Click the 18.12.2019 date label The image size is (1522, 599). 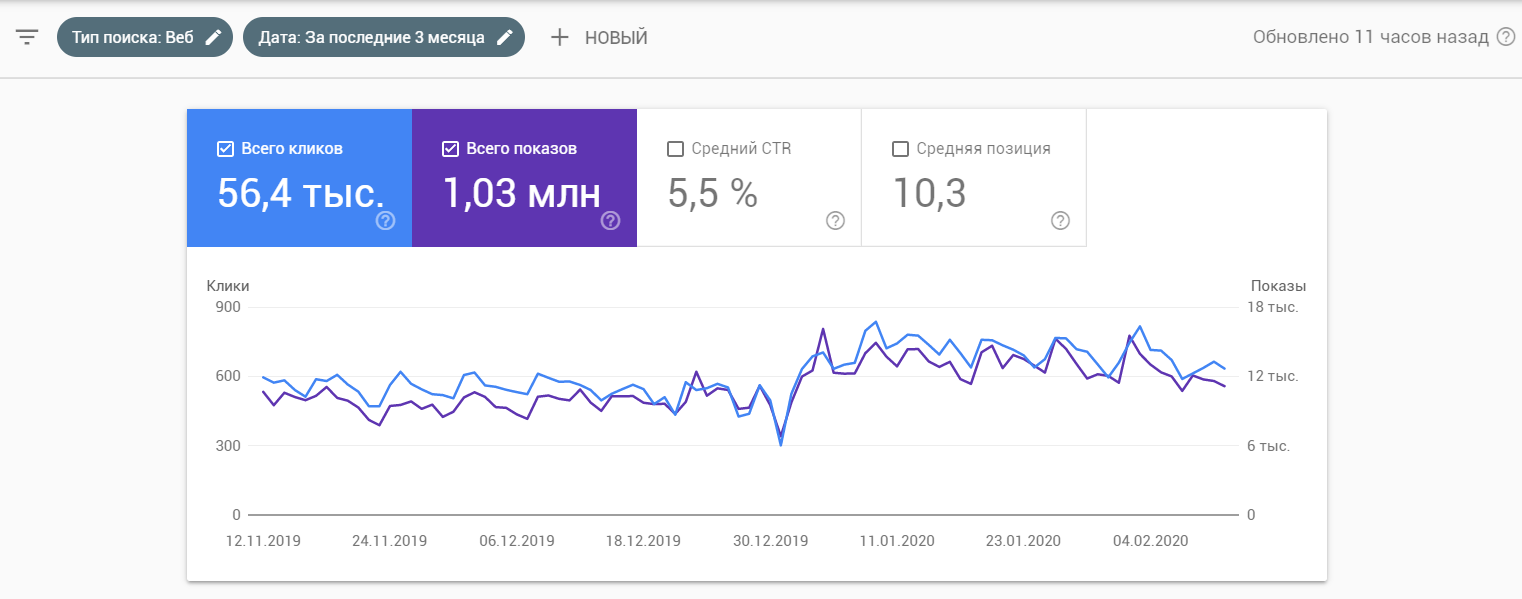643,541
